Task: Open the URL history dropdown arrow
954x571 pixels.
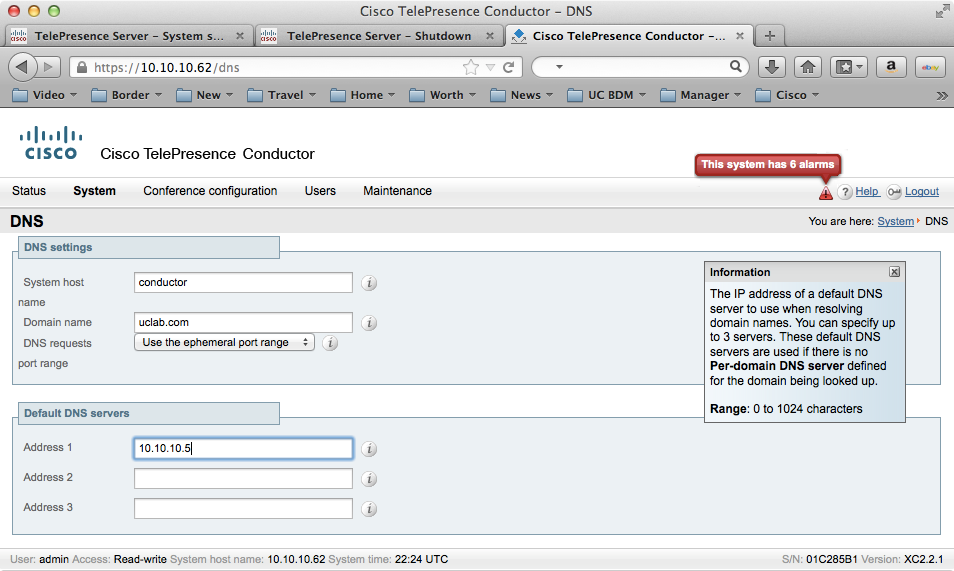Action: click(490, 67)
